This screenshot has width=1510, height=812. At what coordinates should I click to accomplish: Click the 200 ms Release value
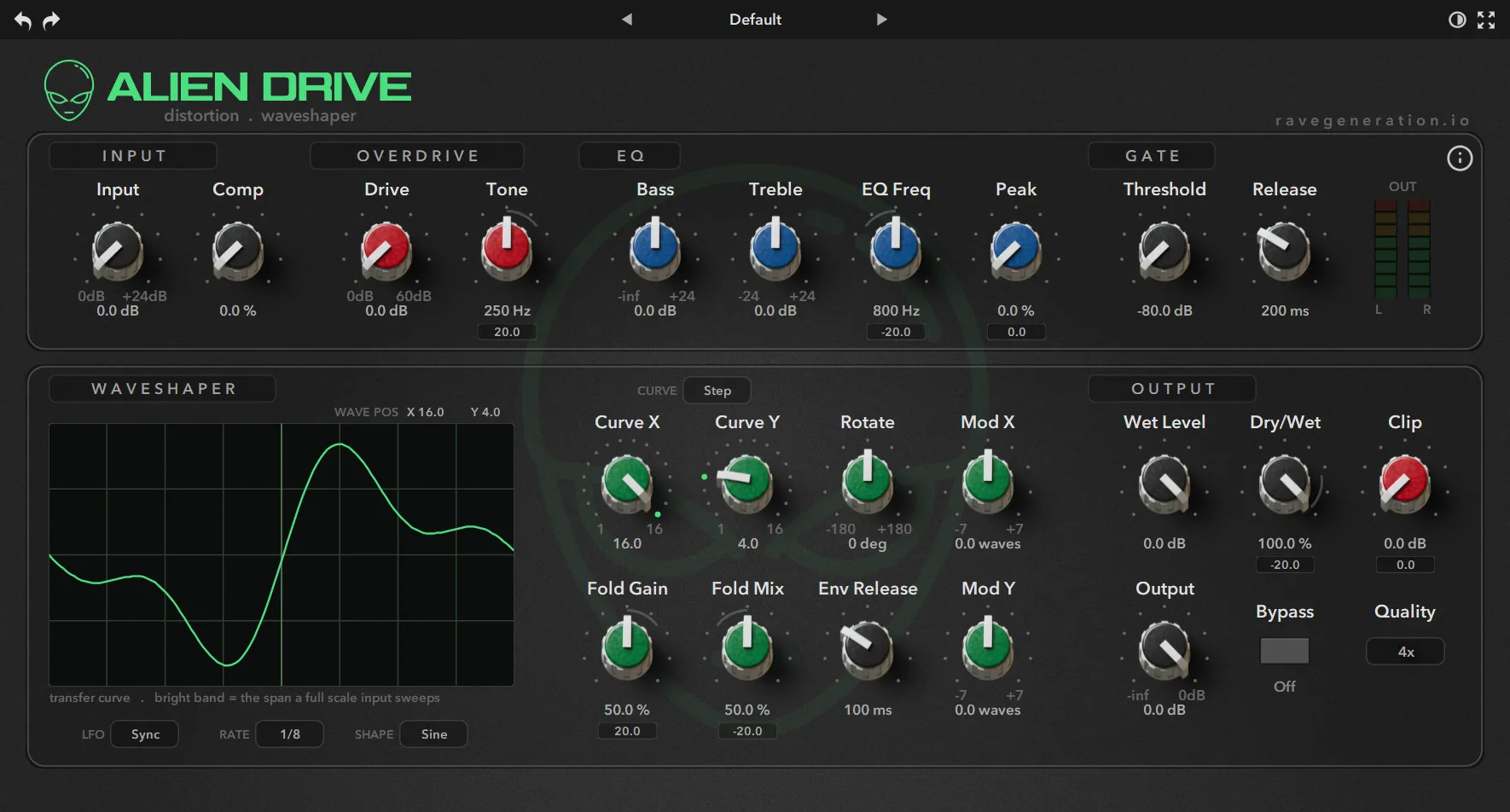(1285, 310)
